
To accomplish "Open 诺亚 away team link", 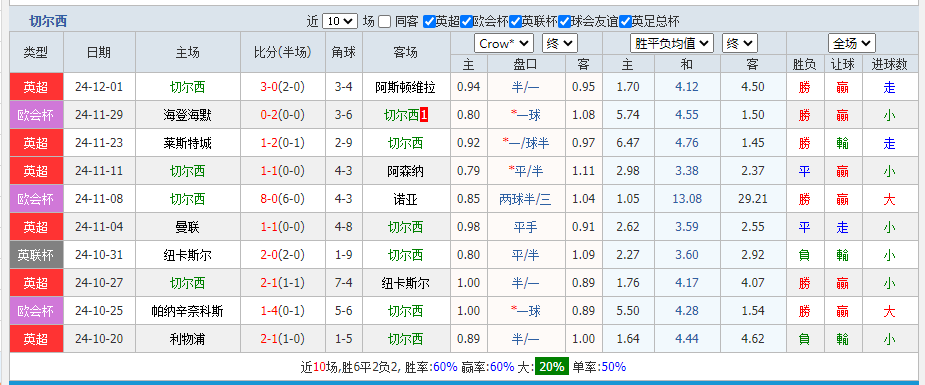I will pyautogui.click(x=405, y=199).
